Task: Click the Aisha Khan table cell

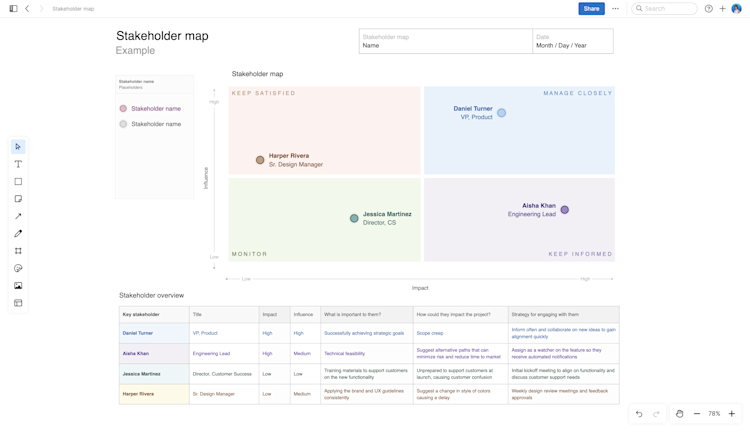Action: (x=154, y=354)
